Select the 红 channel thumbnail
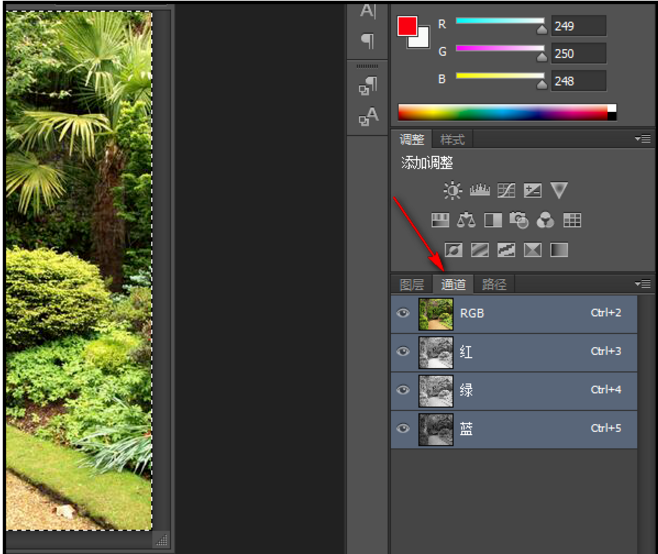The width and height of the screenshot is (658, 554). 436,353
